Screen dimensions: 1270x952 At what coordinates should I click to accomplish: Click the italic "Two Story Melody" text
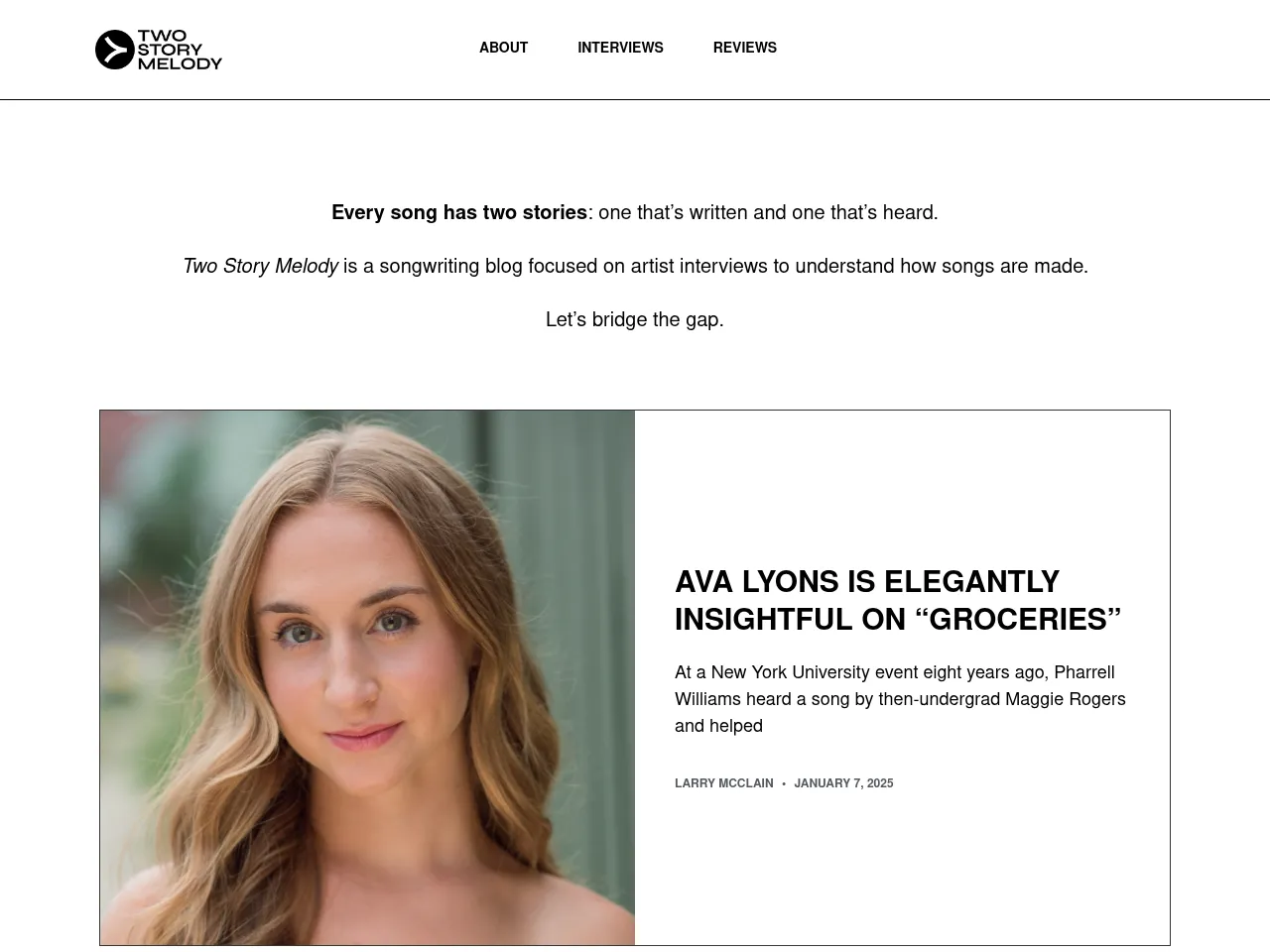pos(260,266)
